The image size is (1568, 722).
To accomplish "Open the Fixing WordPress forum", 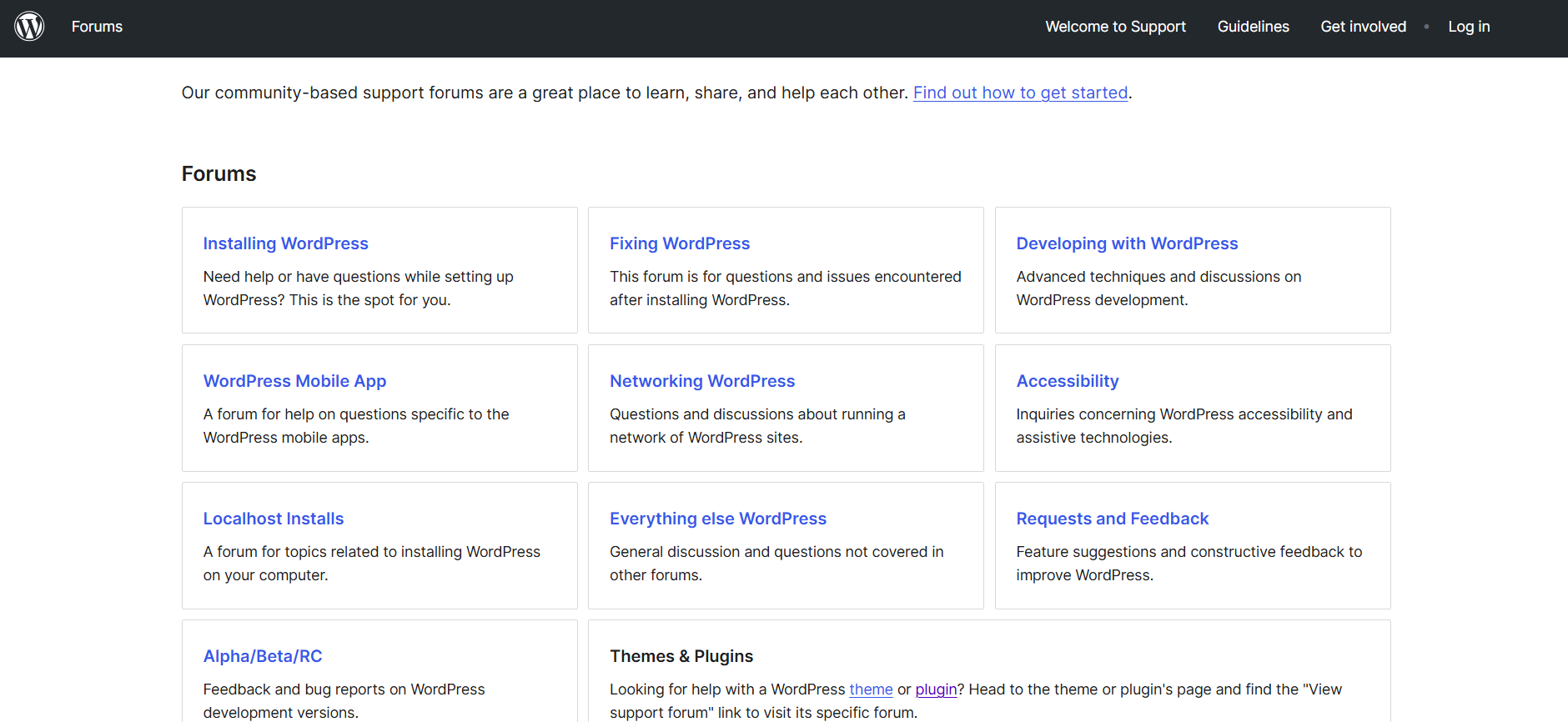I will (x=680, y=243).
